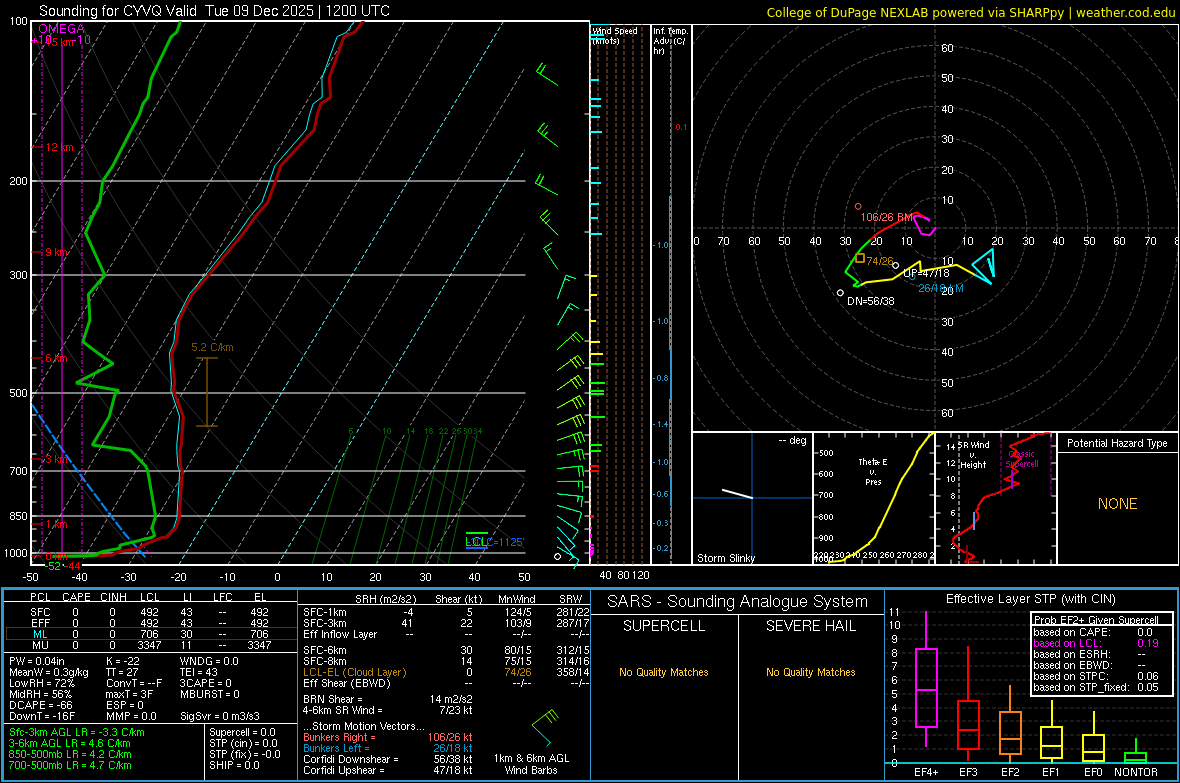Click the K = -22 index
This screenshot has height=783, width=1180.
124,661
